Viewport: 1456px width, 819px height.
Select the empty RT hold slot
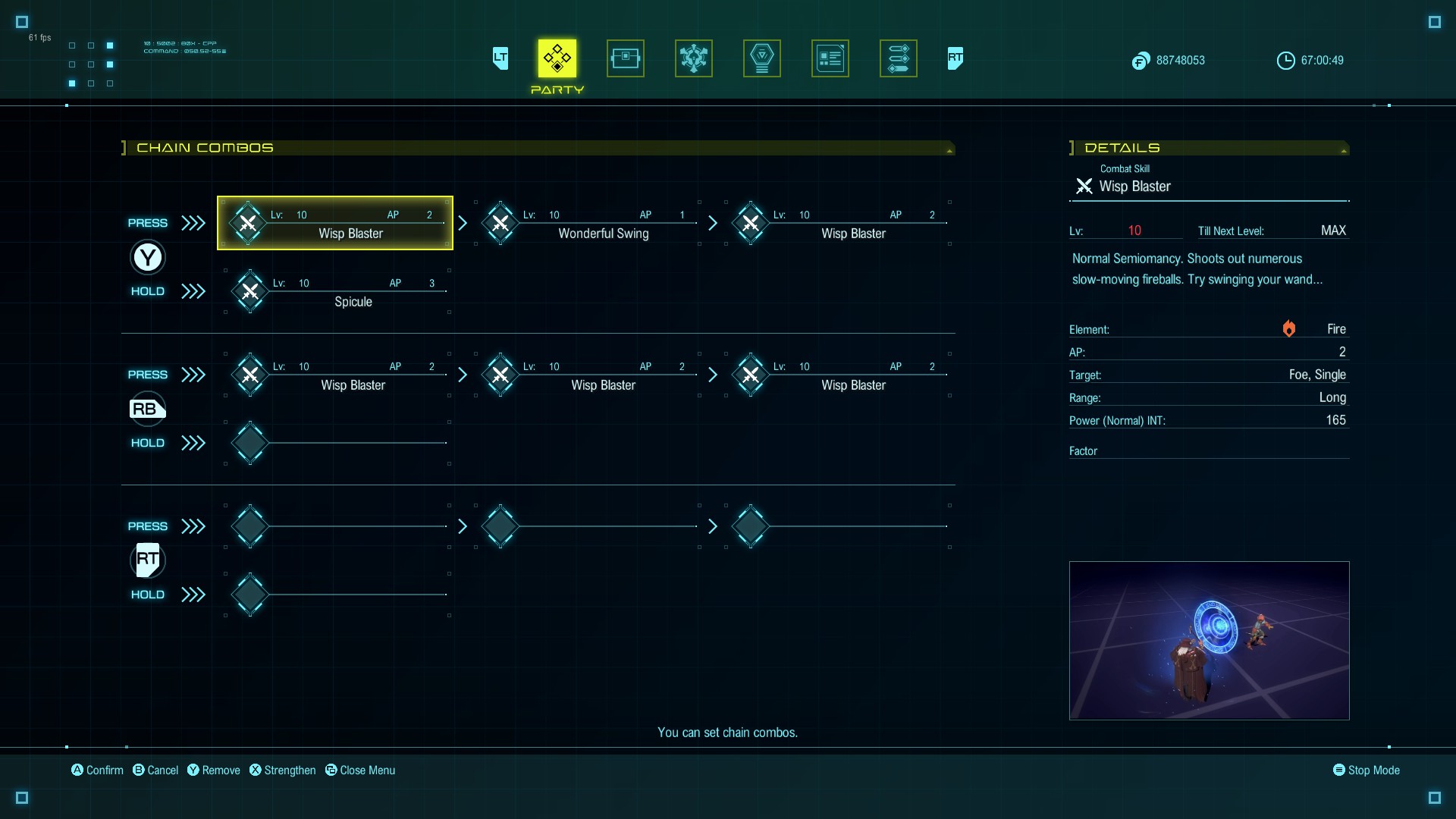coord(337,595)
